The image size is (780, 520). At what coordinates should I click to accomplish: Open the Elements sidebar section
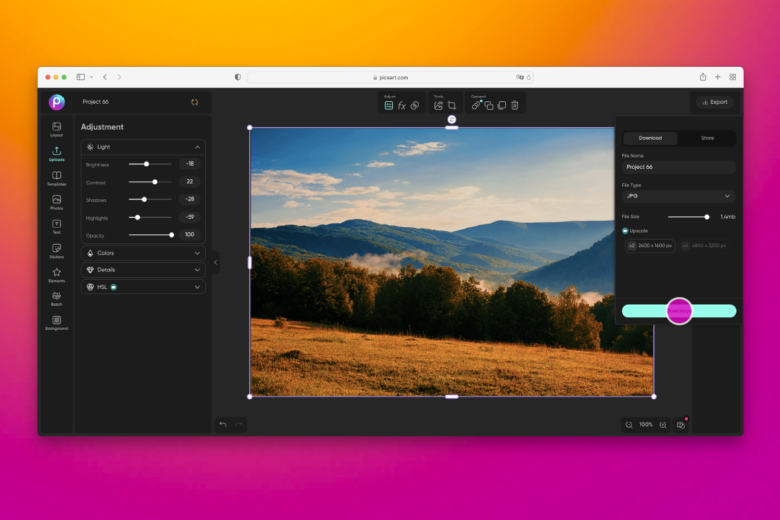57,275
